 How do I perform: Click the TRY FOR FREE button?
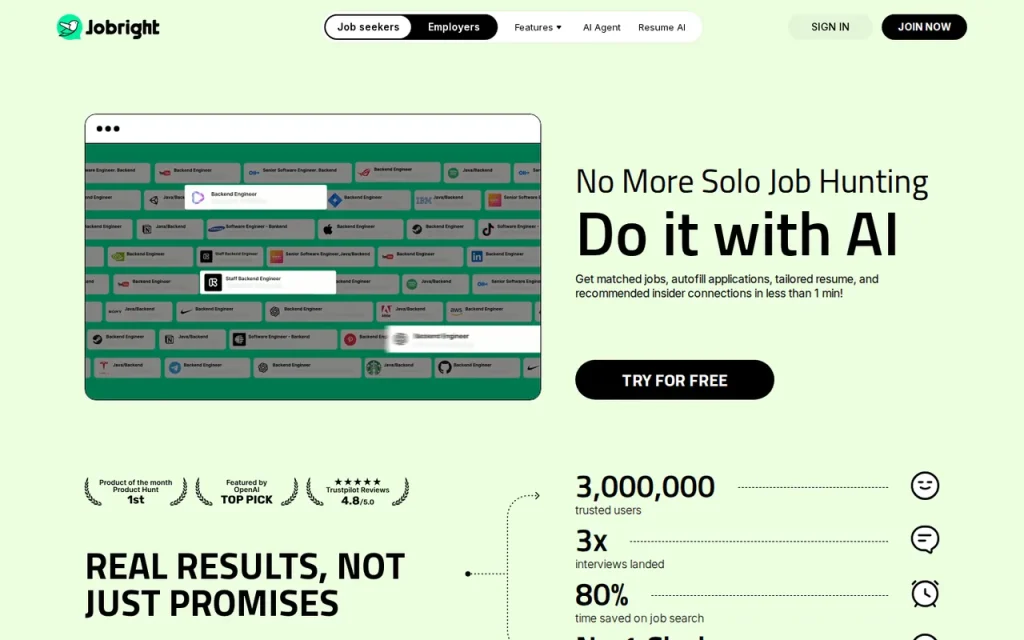pos(675,379)
